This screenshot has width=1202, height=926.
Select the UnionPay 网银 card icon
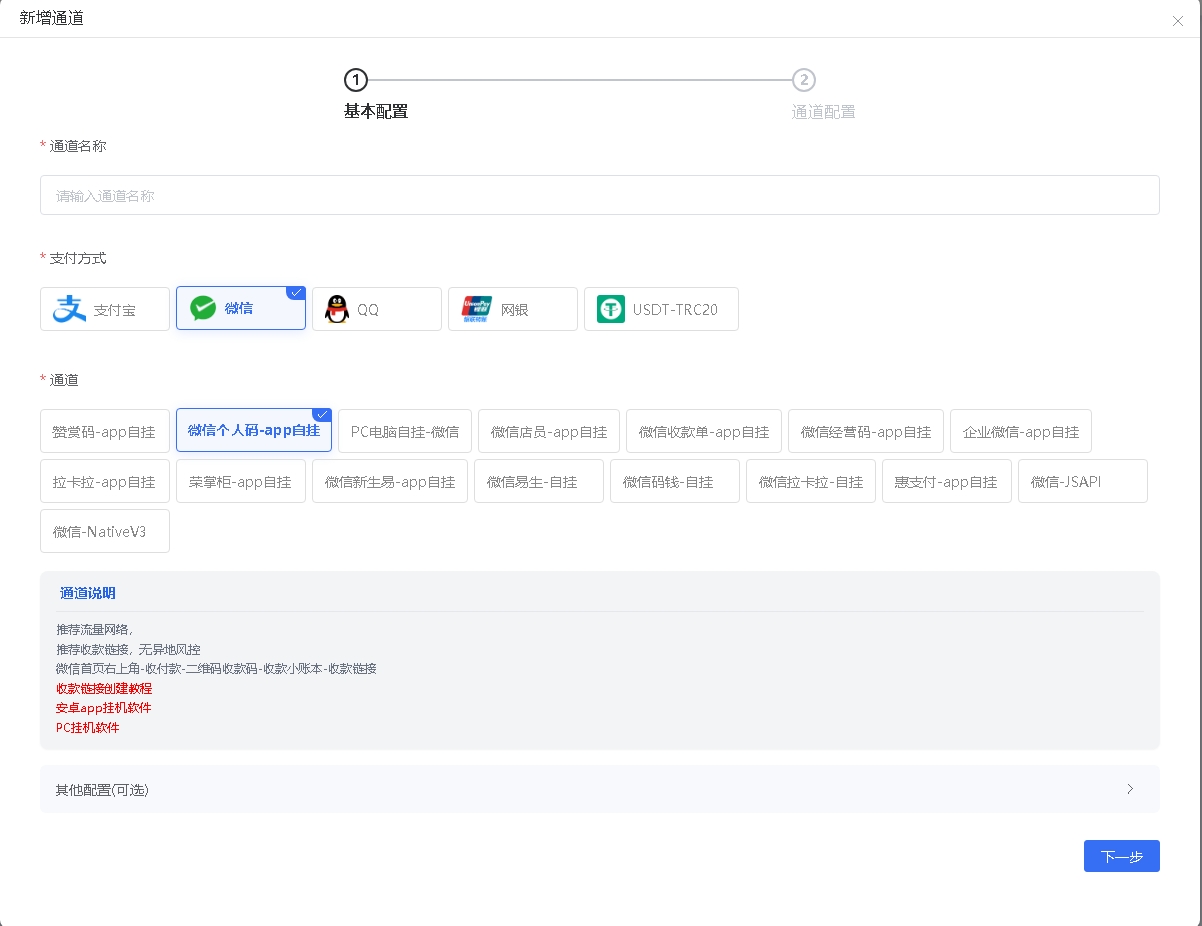click(477, 310)
